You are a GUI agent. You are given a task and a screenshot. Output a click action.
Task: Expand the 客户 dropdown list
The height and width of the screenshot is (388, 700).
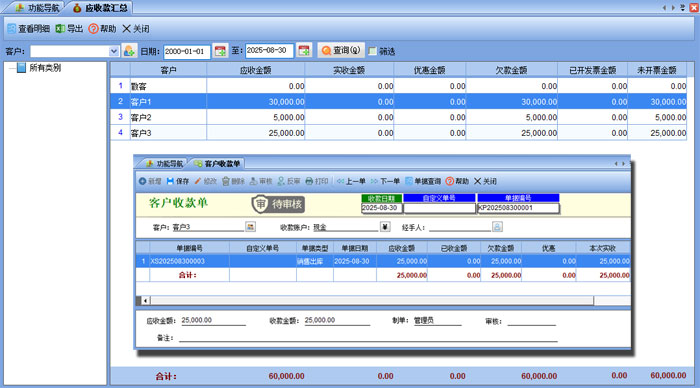[x=114, y=51]
